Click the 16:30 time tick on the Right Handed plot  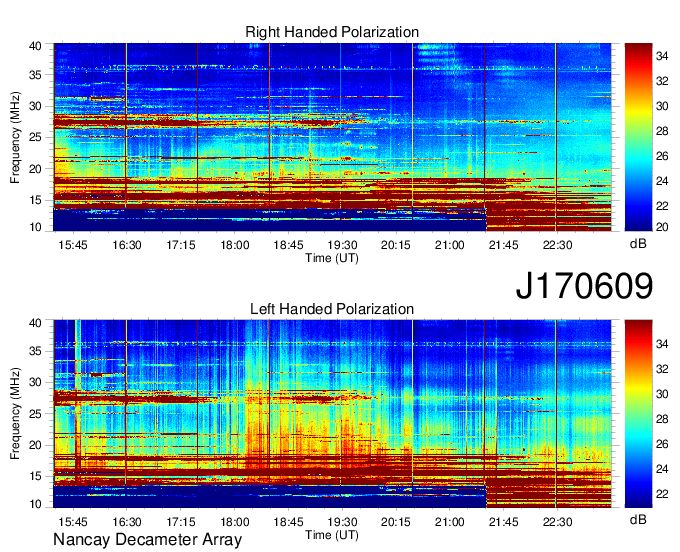(127, 245)
